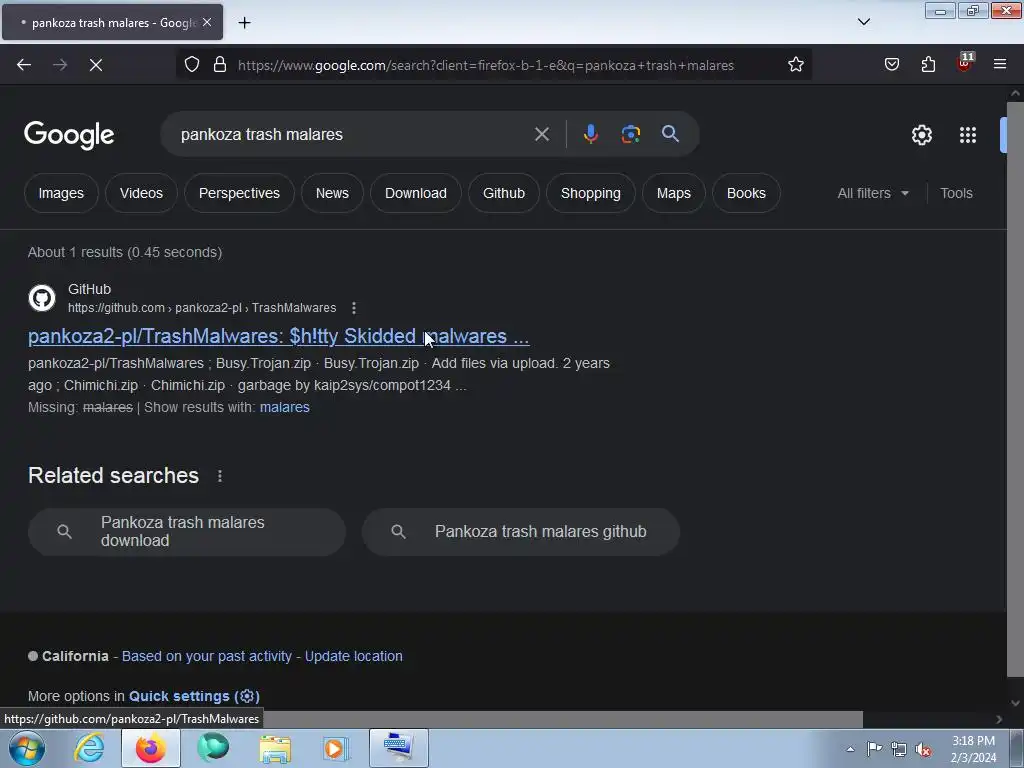The height and width of the screenshot is (768, 1024).
Task: Open search Tools
Action: point(956,193)
